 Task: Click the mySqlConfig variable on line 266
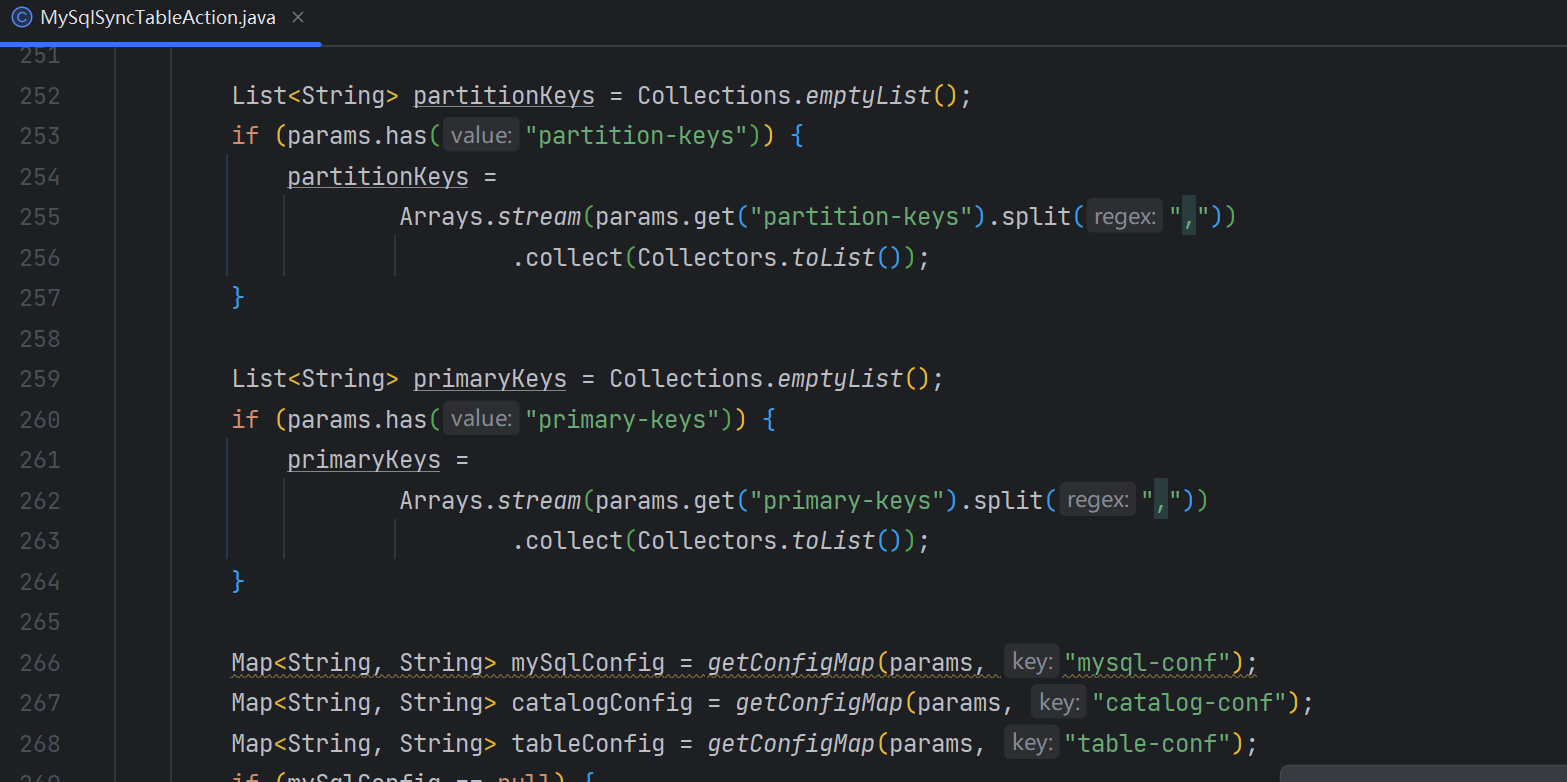coord(588,663)
